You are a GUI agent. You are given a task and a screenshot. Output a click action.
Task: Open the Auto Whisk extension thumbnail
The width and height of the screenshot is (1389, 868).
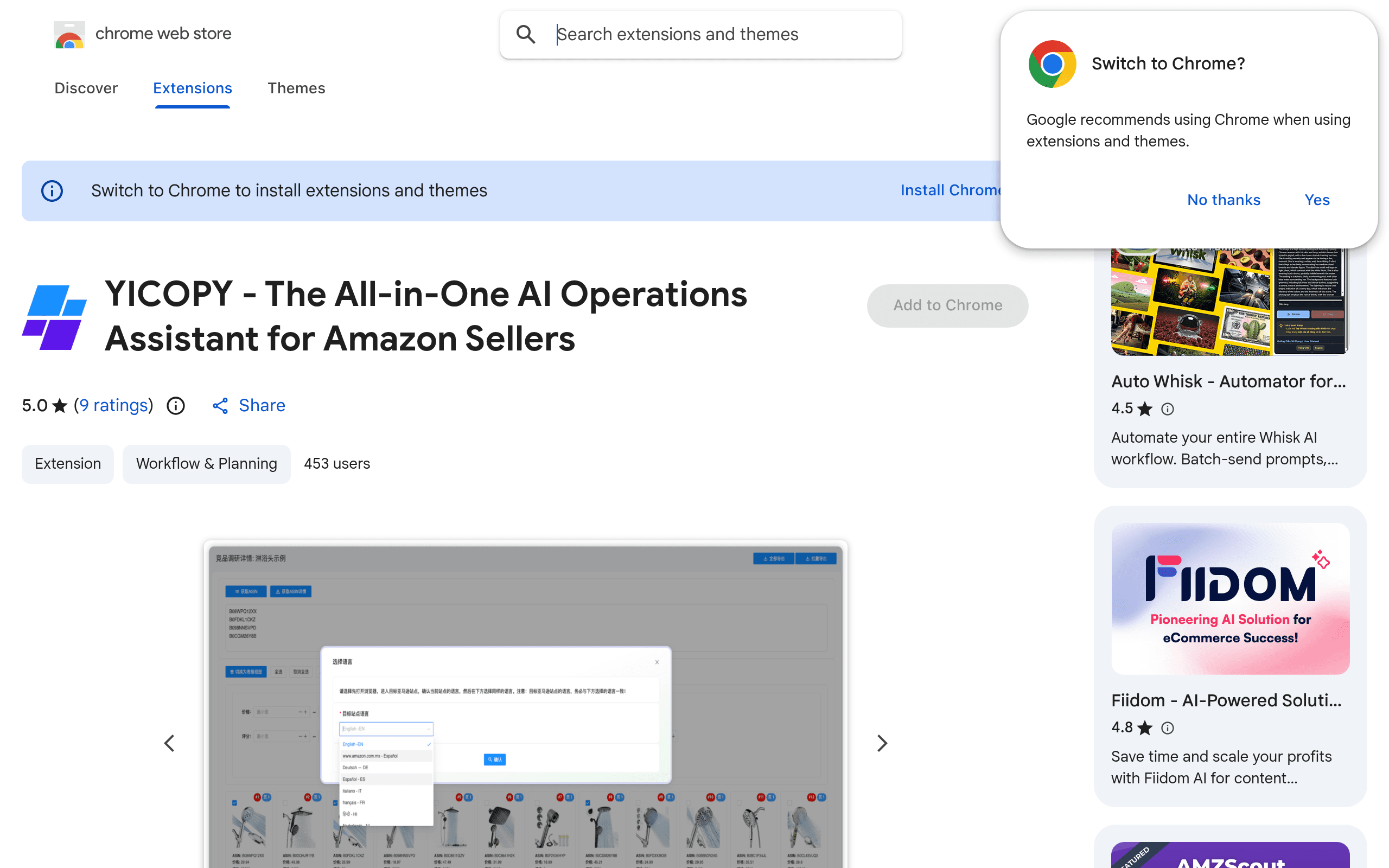[1230, 302]
